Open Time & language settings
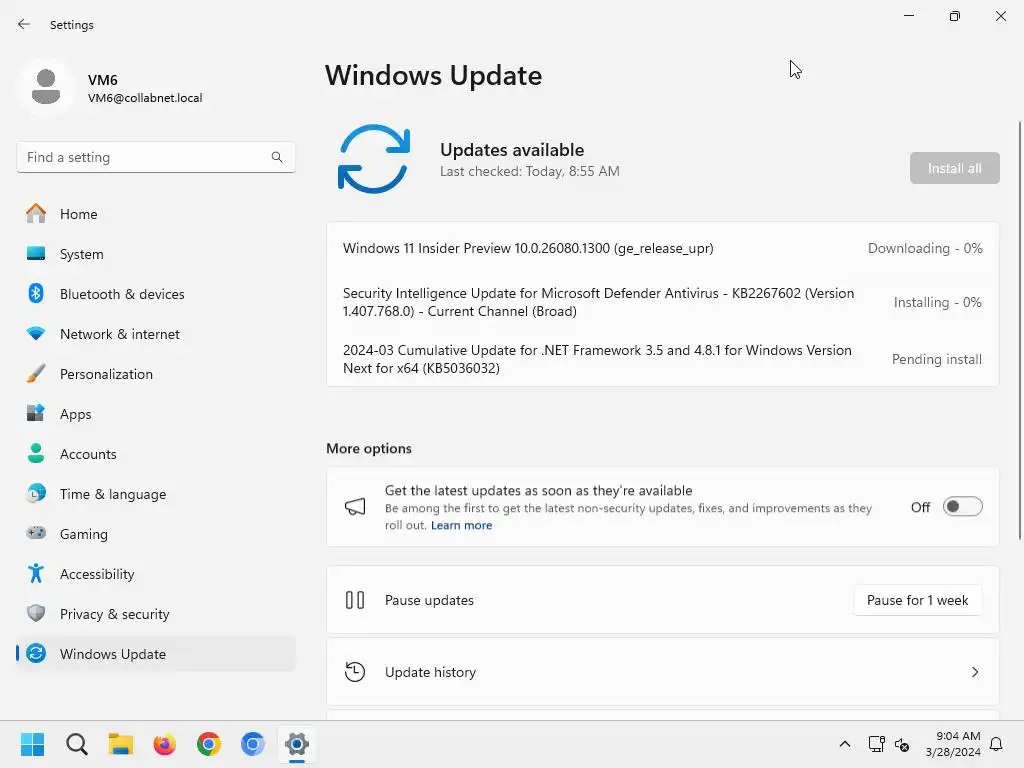This screenshot has height=768, width=1024. [155, 494]
